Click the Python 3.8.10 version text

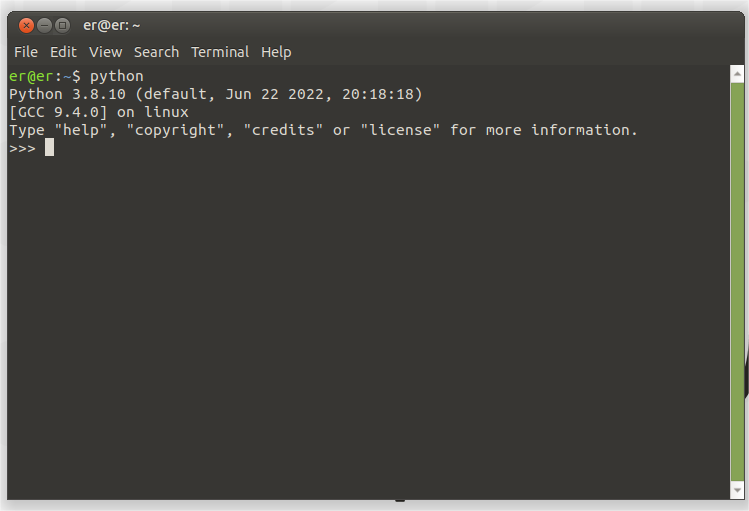pyautogui.click(x=67, y=94)
